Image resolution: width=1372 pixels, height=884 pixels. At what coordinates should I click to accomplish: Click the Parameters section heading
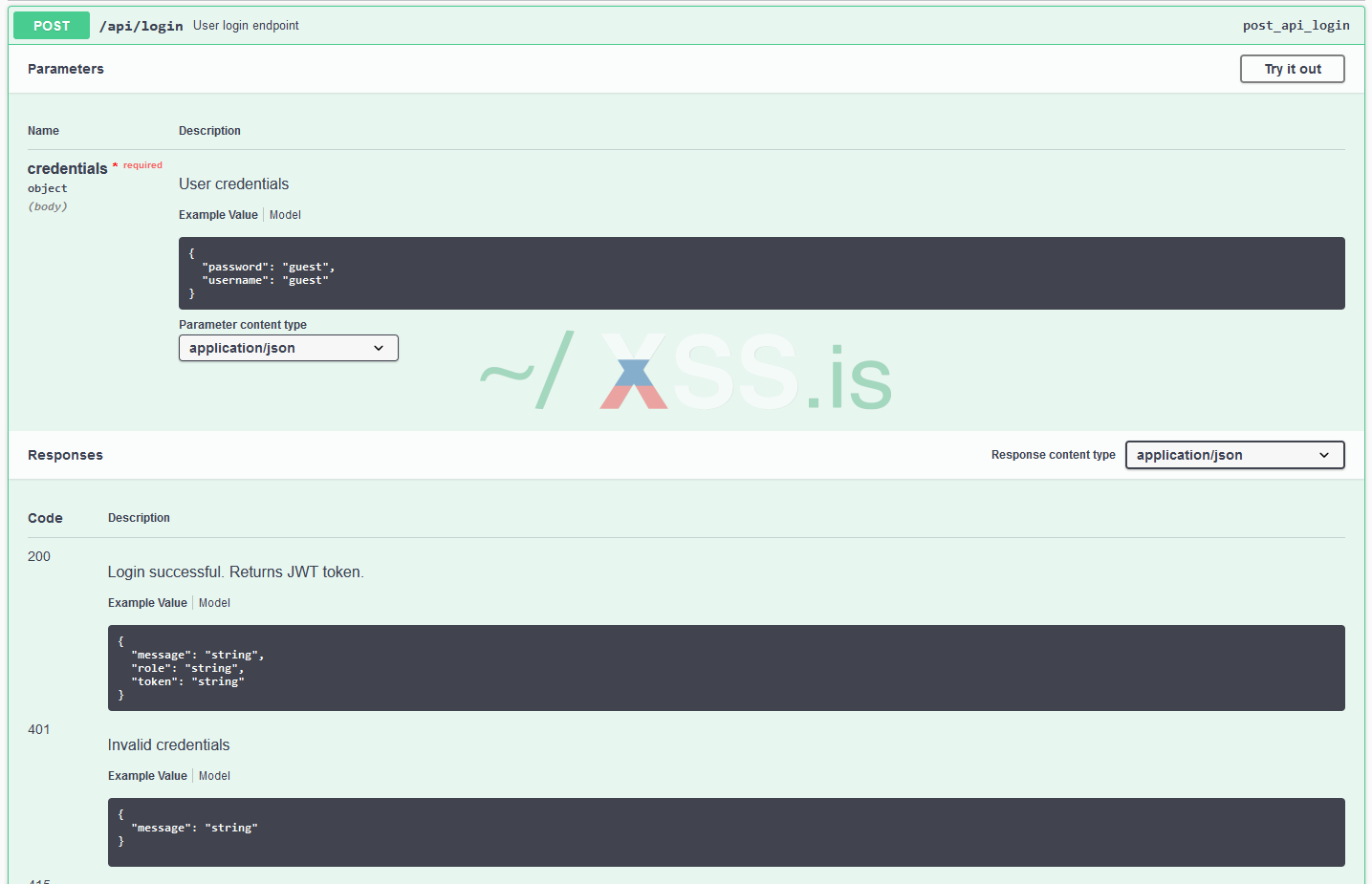click(x=66, y=69)
